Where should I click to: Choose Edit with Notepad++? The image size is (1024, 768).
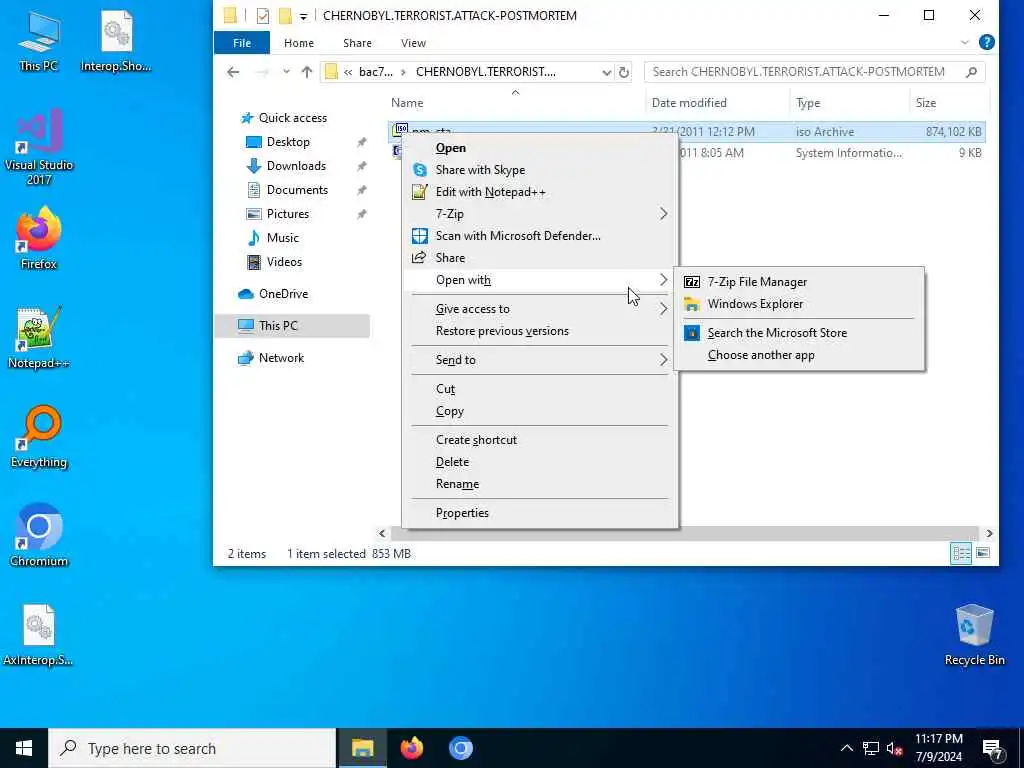click(x=540, y=192)
